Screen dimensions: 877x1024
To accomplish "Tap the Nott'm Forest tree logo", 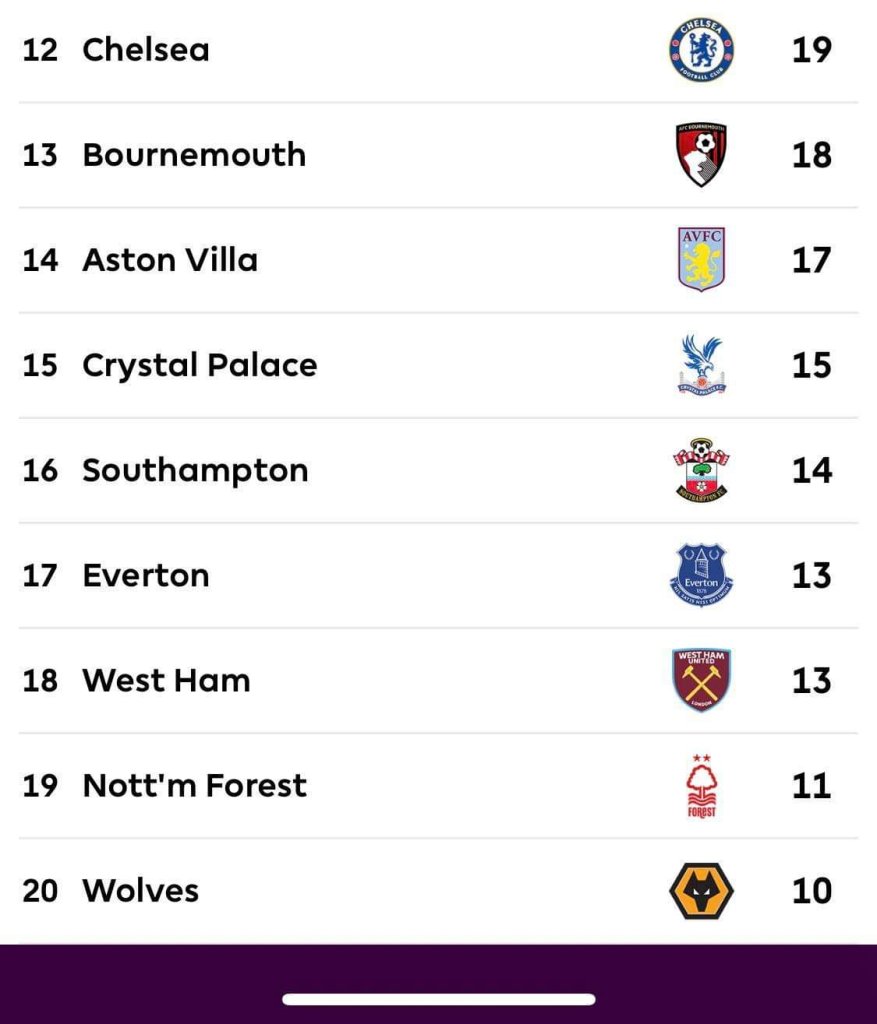I will (702, 786).
